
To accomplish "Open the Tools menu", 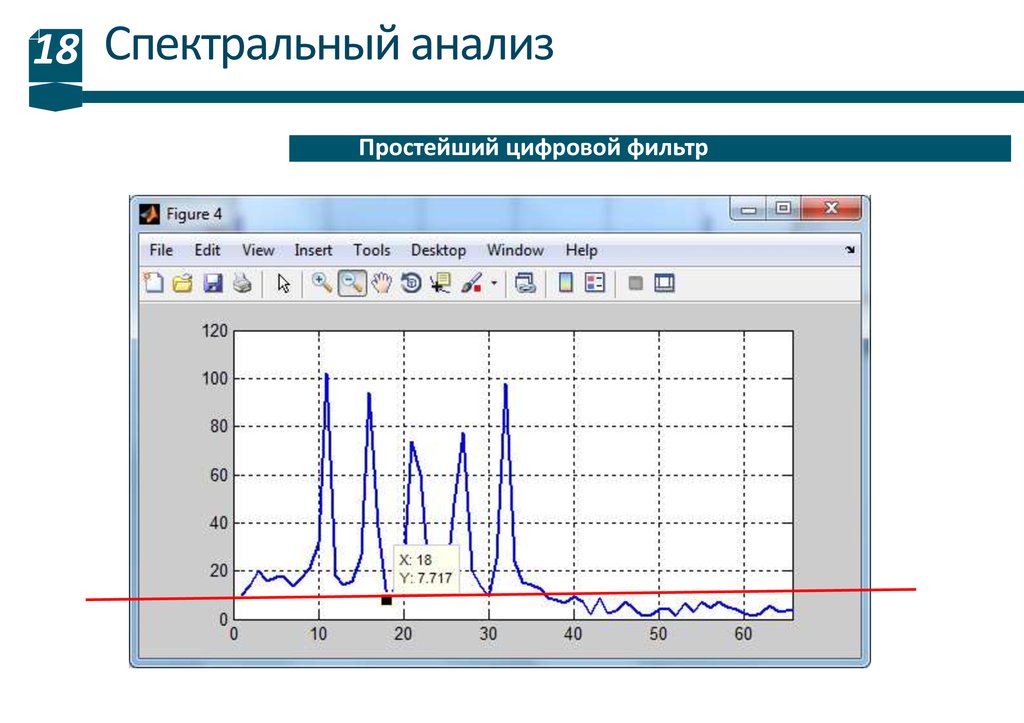I will 372,250.
